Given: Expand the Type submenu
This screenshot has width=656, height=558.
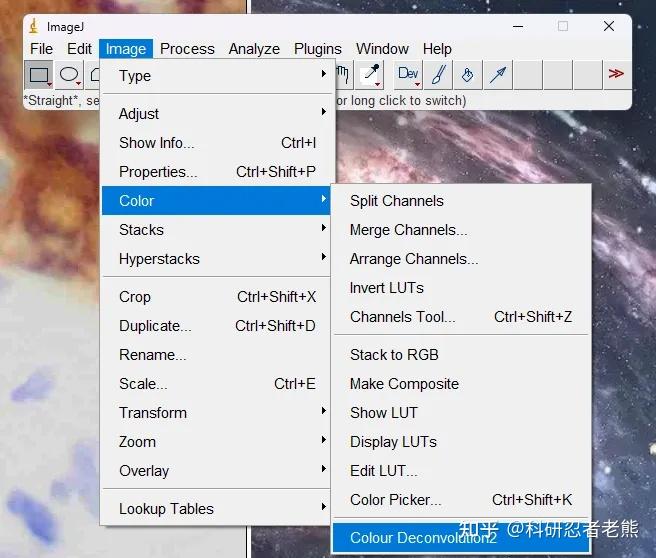Looking at the screenshot, I should pos(216,76).
